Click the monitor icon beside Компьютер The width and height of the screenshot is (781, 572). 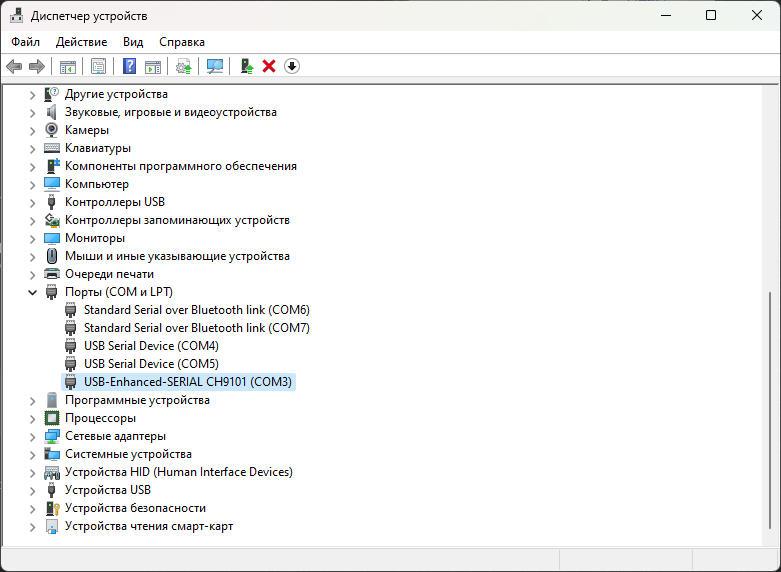coord(52,184)
